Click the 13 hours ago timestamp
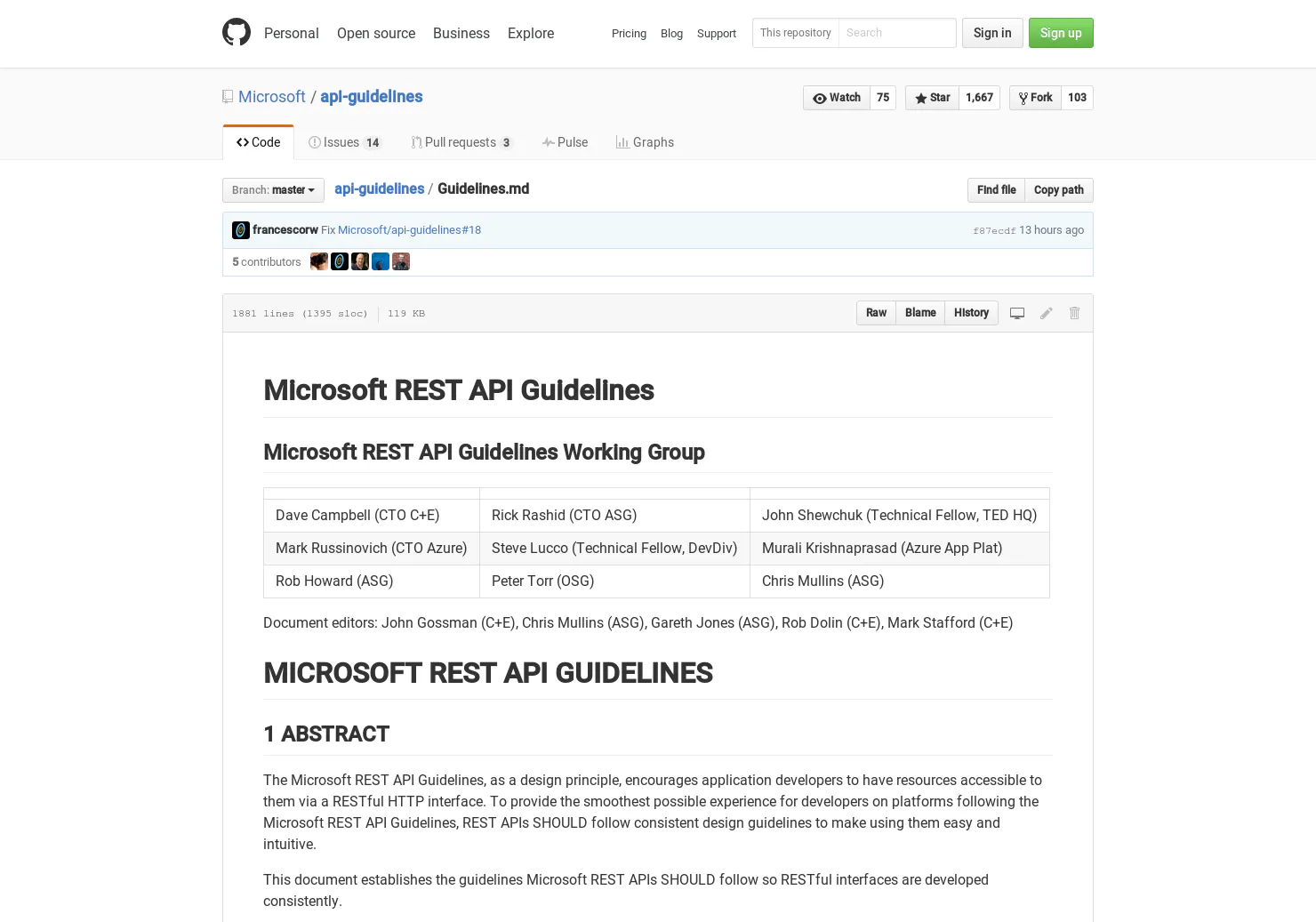This screenshot has height=922, width=1316. click(1051, 230)
